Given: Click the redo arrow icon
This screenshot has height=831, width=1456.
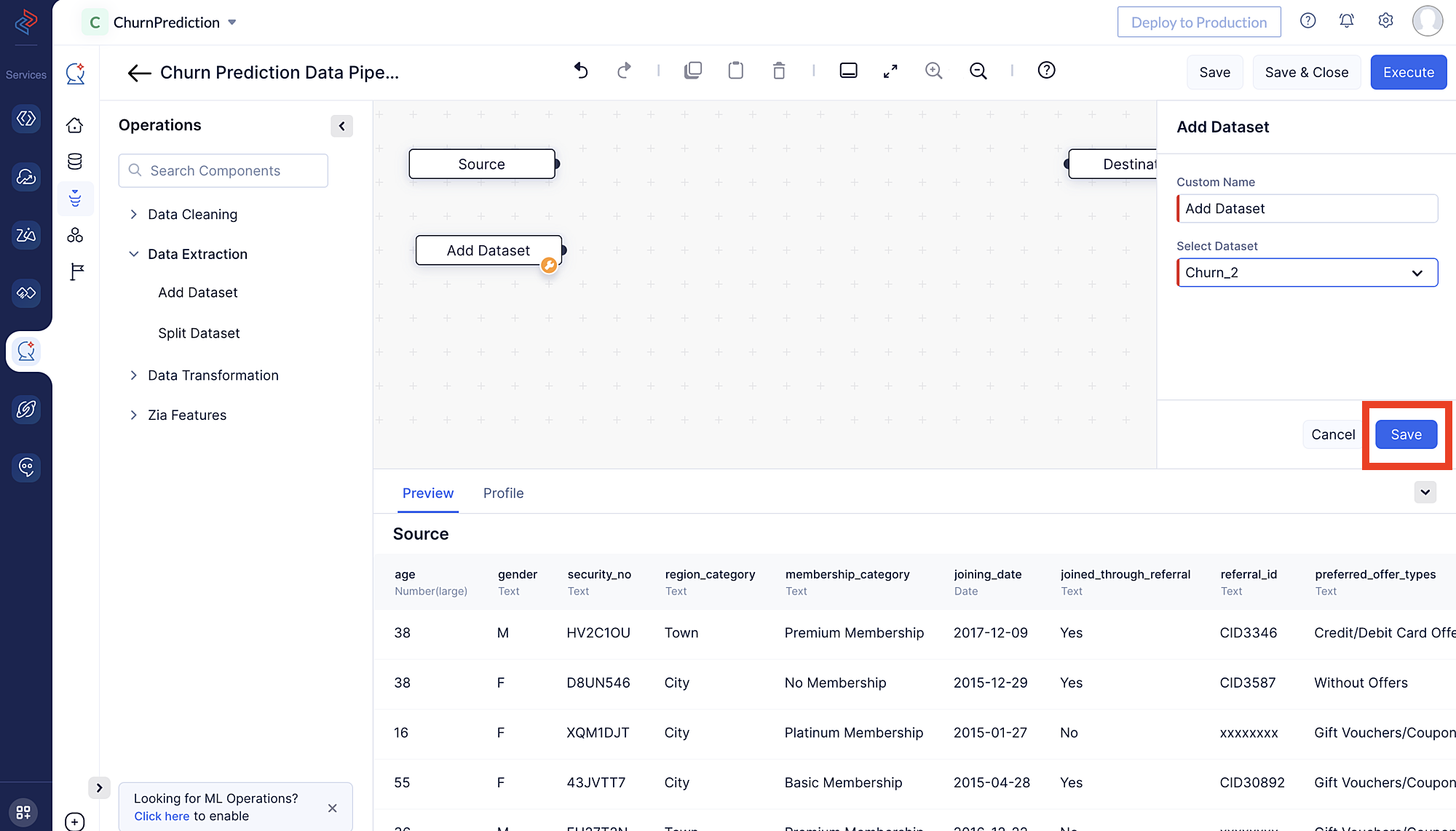Looking at the screenshot, I should (x=623, y=70).
